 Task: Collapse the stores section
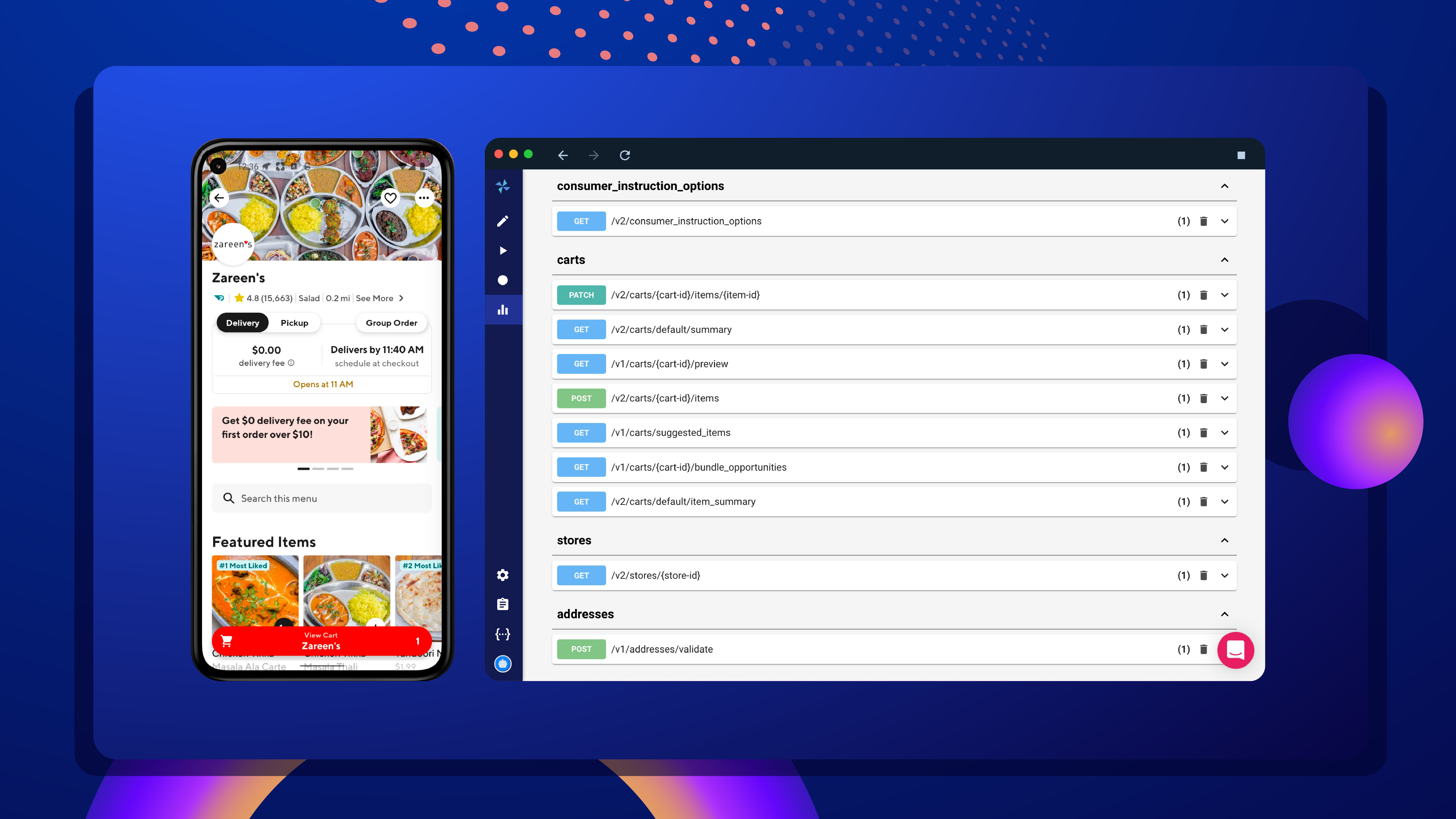point(1225,540)
